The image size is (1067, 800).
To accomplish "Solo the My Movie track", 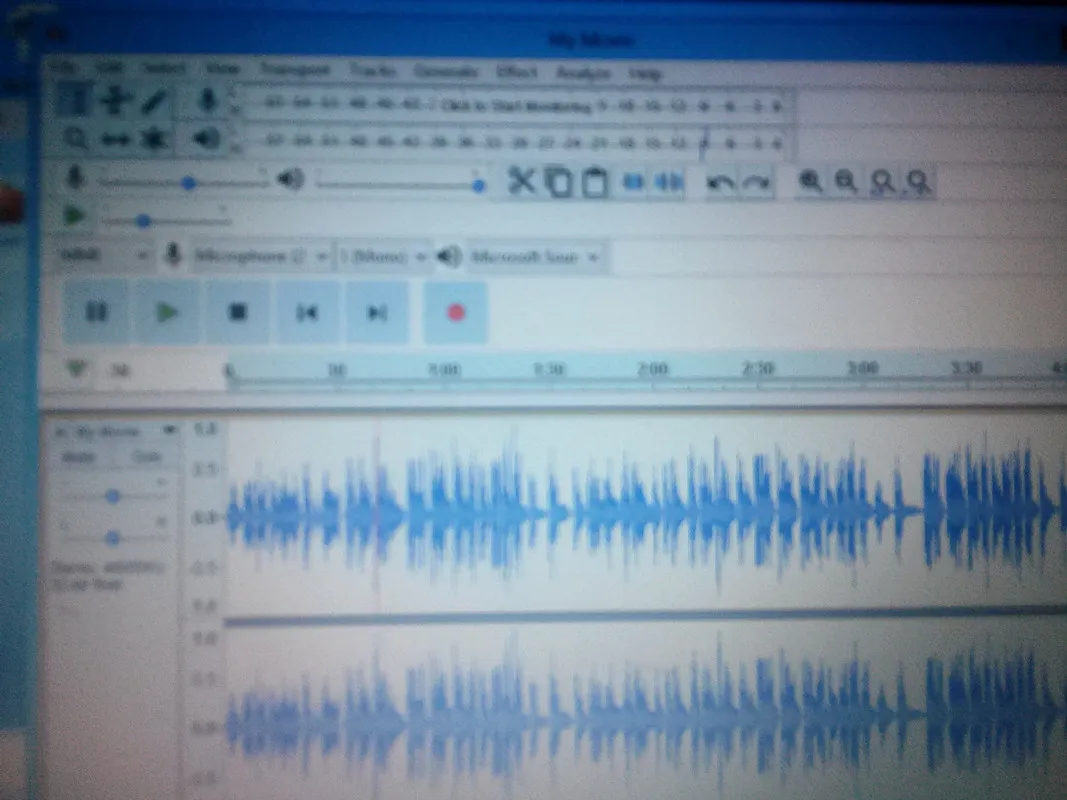I will click(x=145, y=457).
